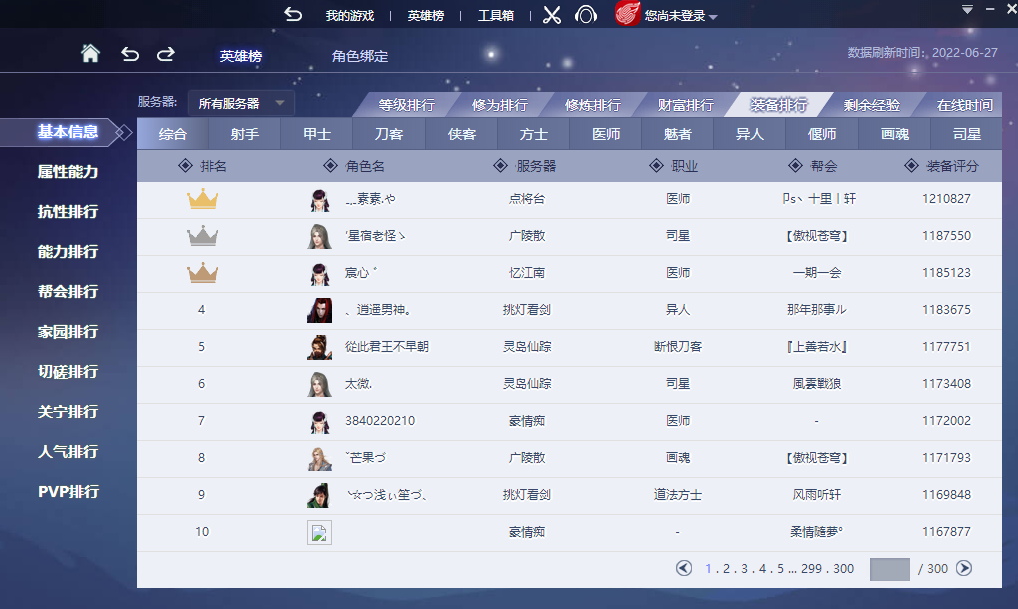Jump to page 300 link
1018x609 pixels.
843,569
